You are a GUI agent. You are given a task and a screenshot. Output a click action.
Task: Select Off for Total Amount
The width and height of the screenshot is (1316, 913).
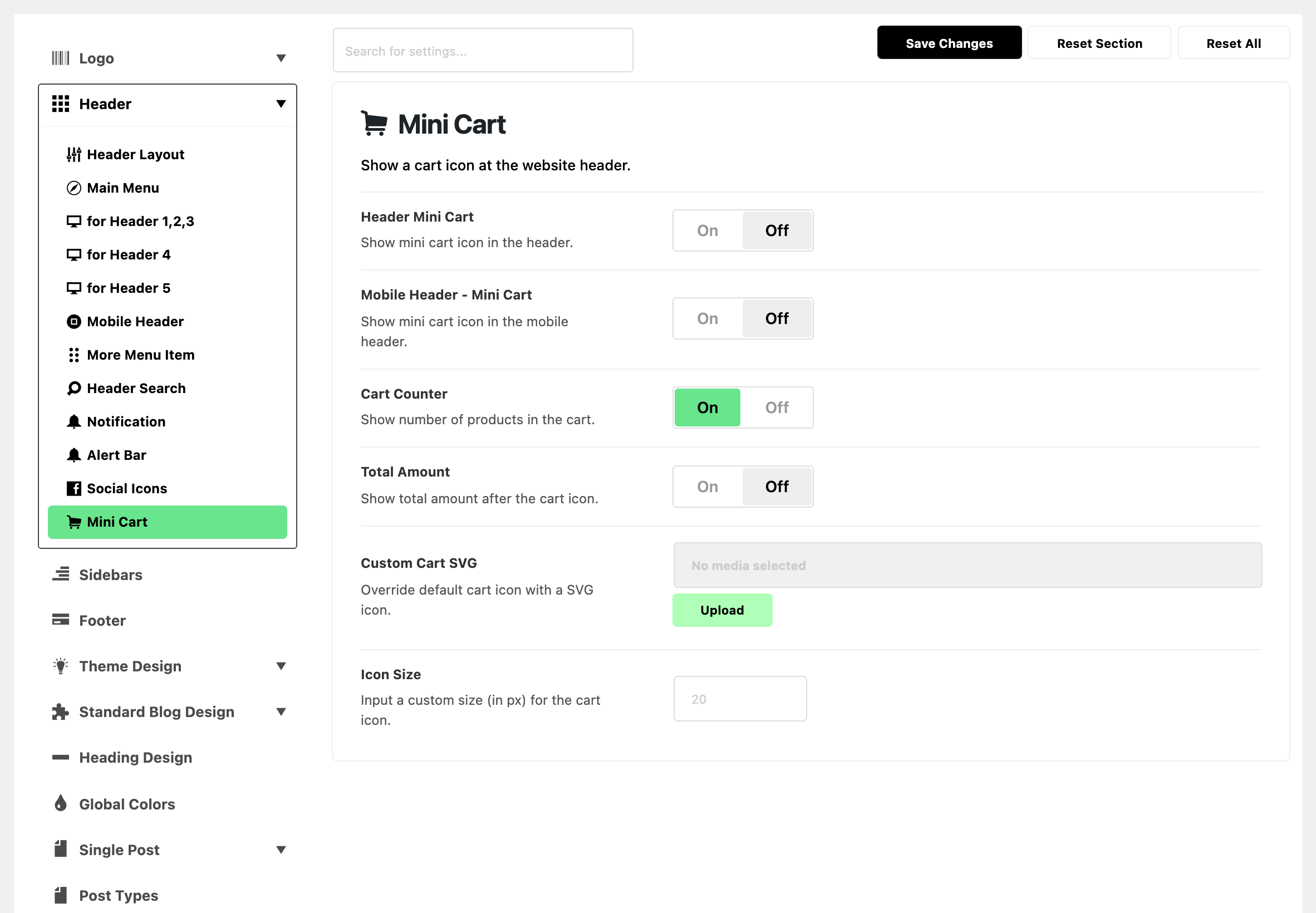click(777, 487)
